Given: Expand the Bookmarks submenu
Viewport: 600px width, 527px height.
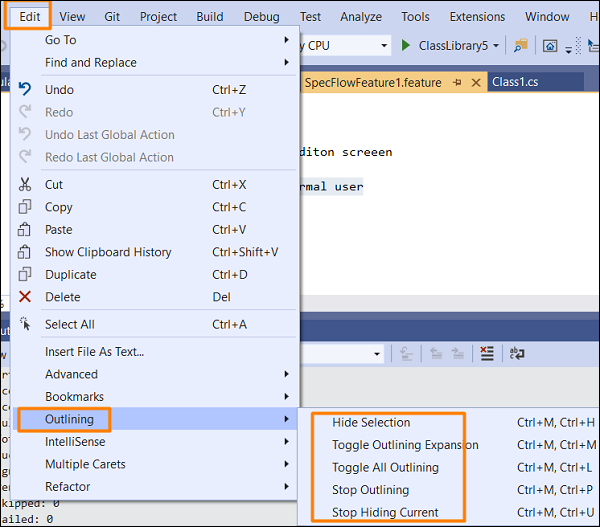Looking at the screenshot, I should pos(286,396).
